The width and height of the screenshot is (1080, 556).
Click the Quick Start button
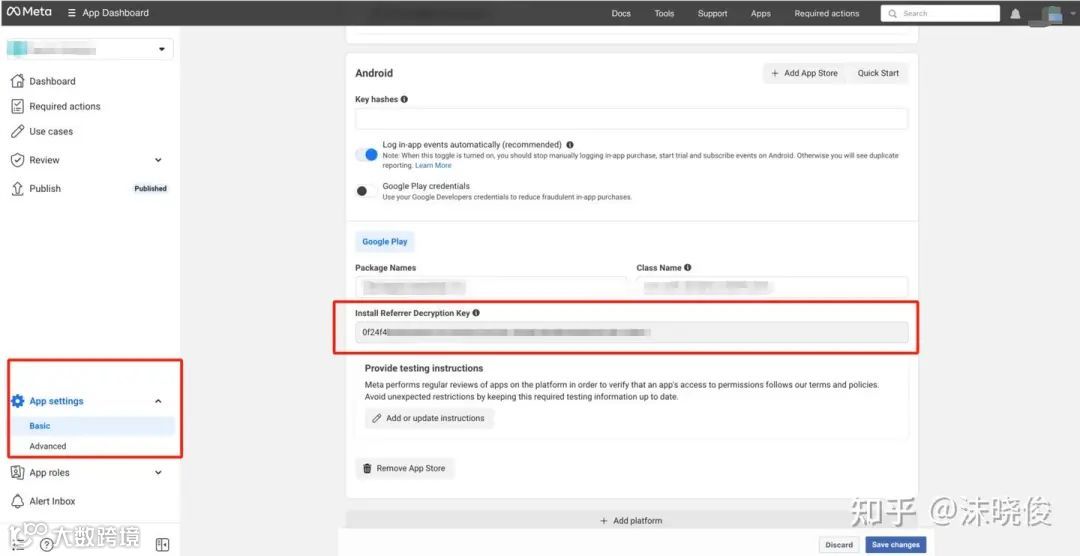point(878,73)
